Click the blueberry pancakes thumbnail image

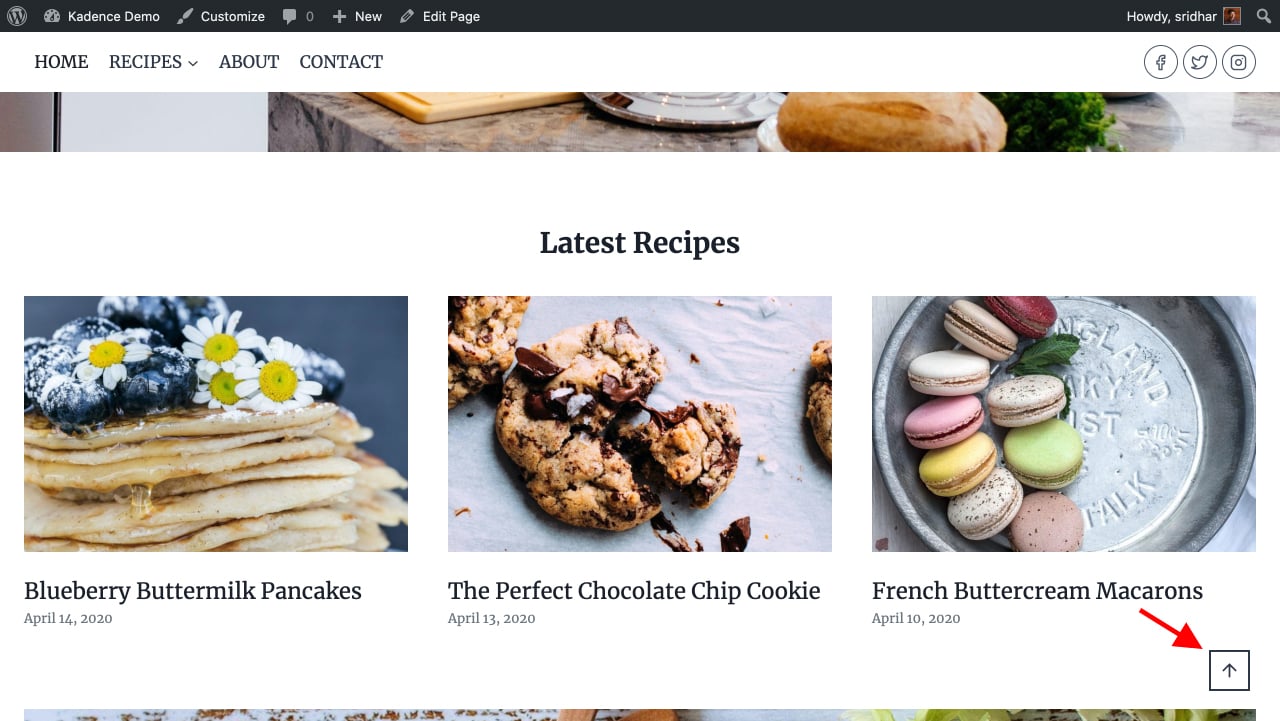click(216, 424)
